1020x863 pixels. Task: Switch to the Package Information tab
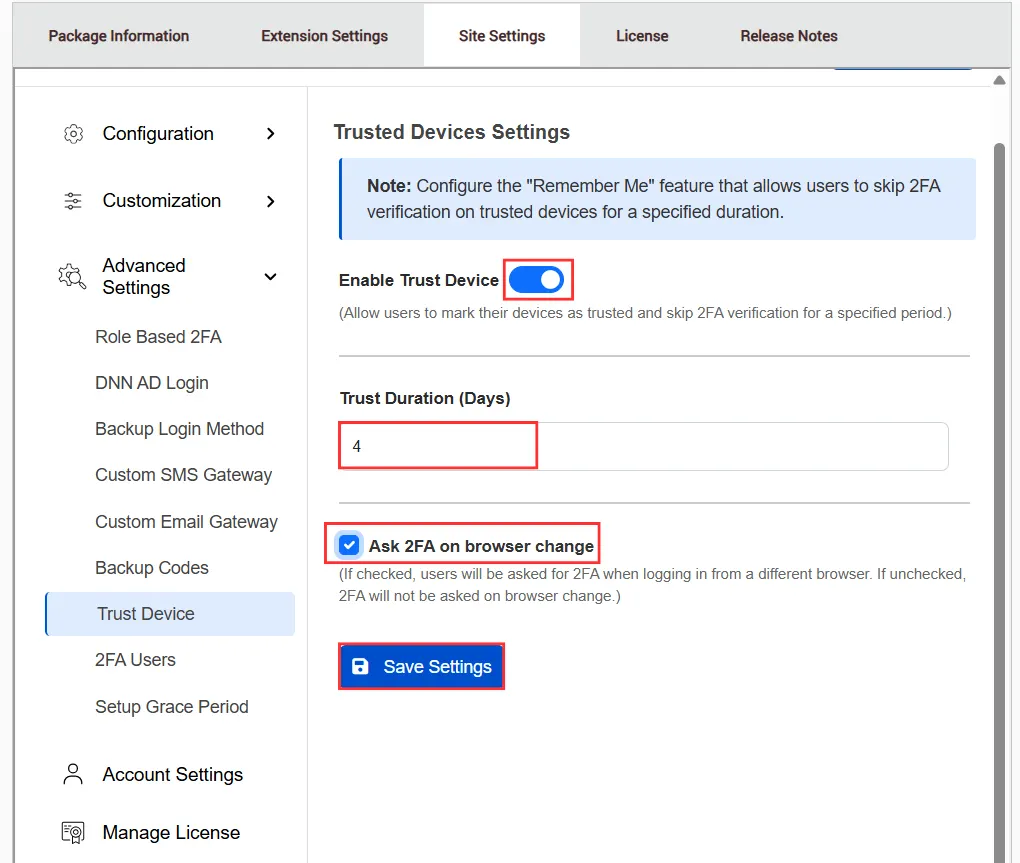[x=119, y=36]
